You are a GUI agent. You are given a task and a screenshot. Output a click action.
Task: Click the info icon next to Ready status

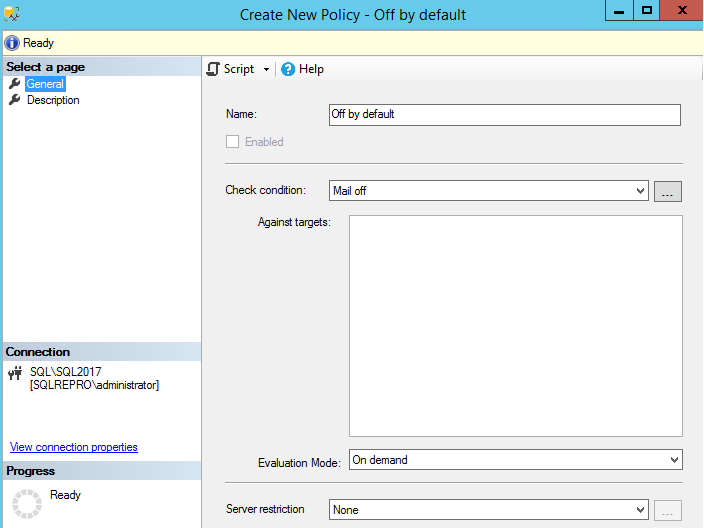(x=12, y=43)
